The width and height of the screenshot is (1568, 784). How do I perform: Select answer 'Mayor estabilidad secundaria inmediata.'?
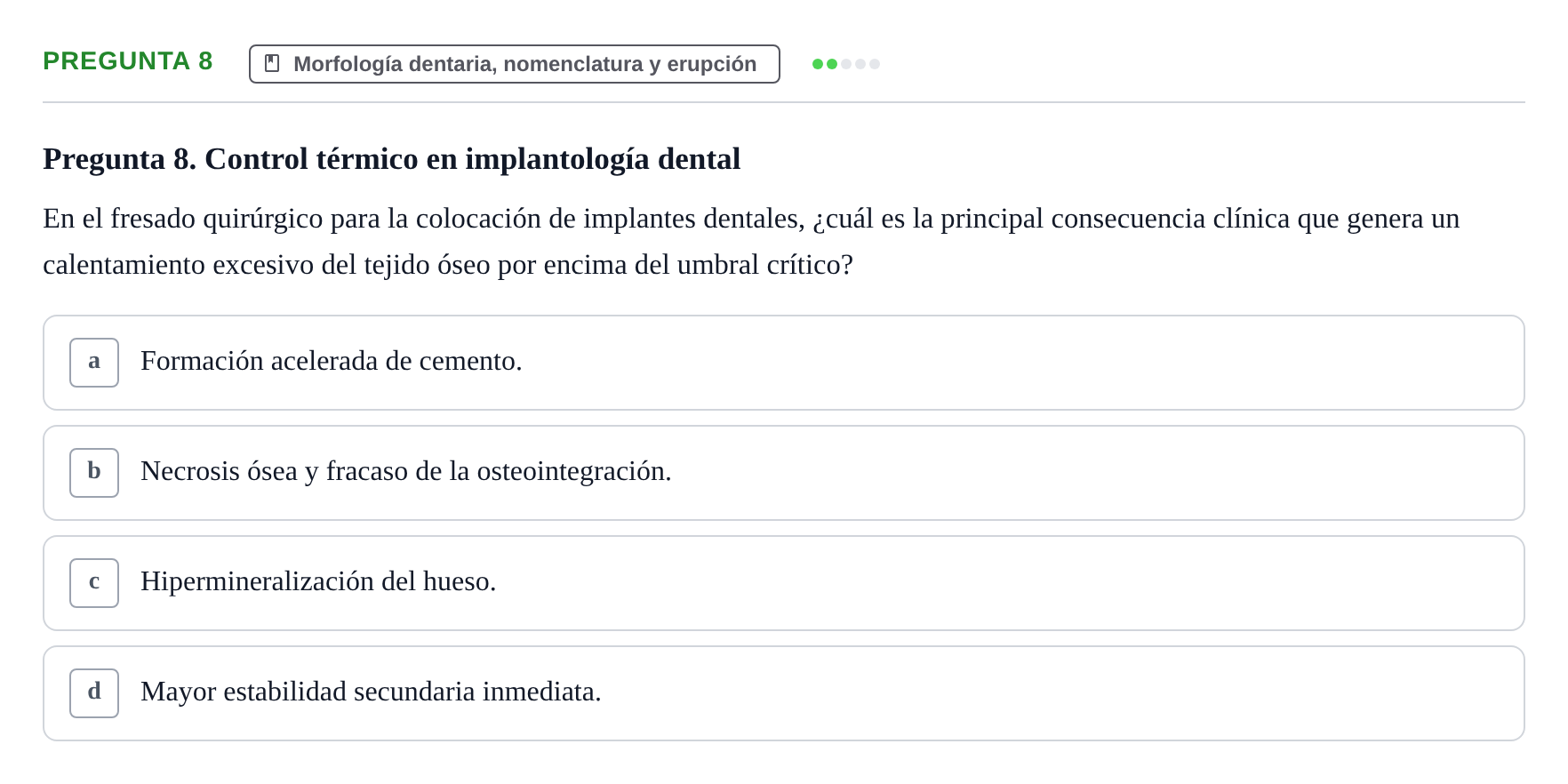[784, 693]
